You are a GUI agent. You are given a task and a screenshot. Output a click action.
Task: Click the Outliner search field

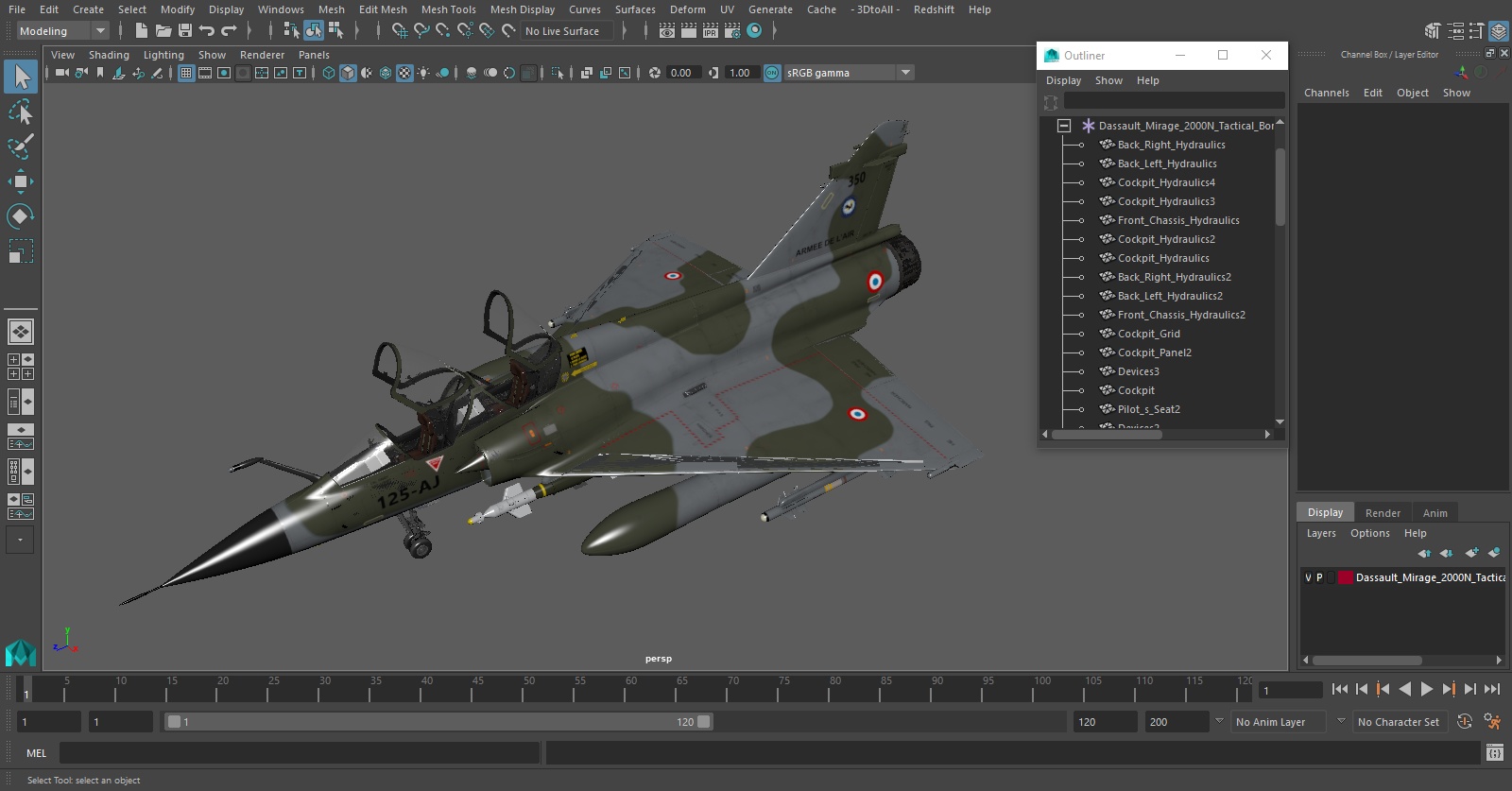pyautogui.click(x=1174, y=100)
